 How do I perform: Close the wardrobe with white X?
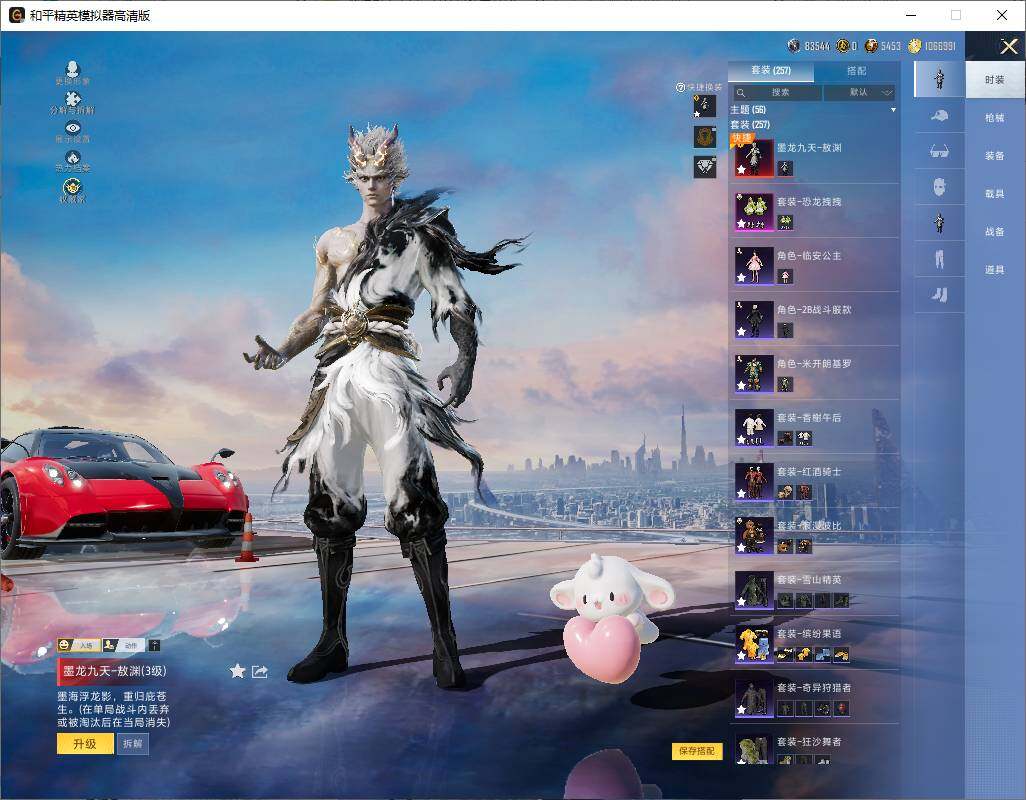tap(1008, 46)
